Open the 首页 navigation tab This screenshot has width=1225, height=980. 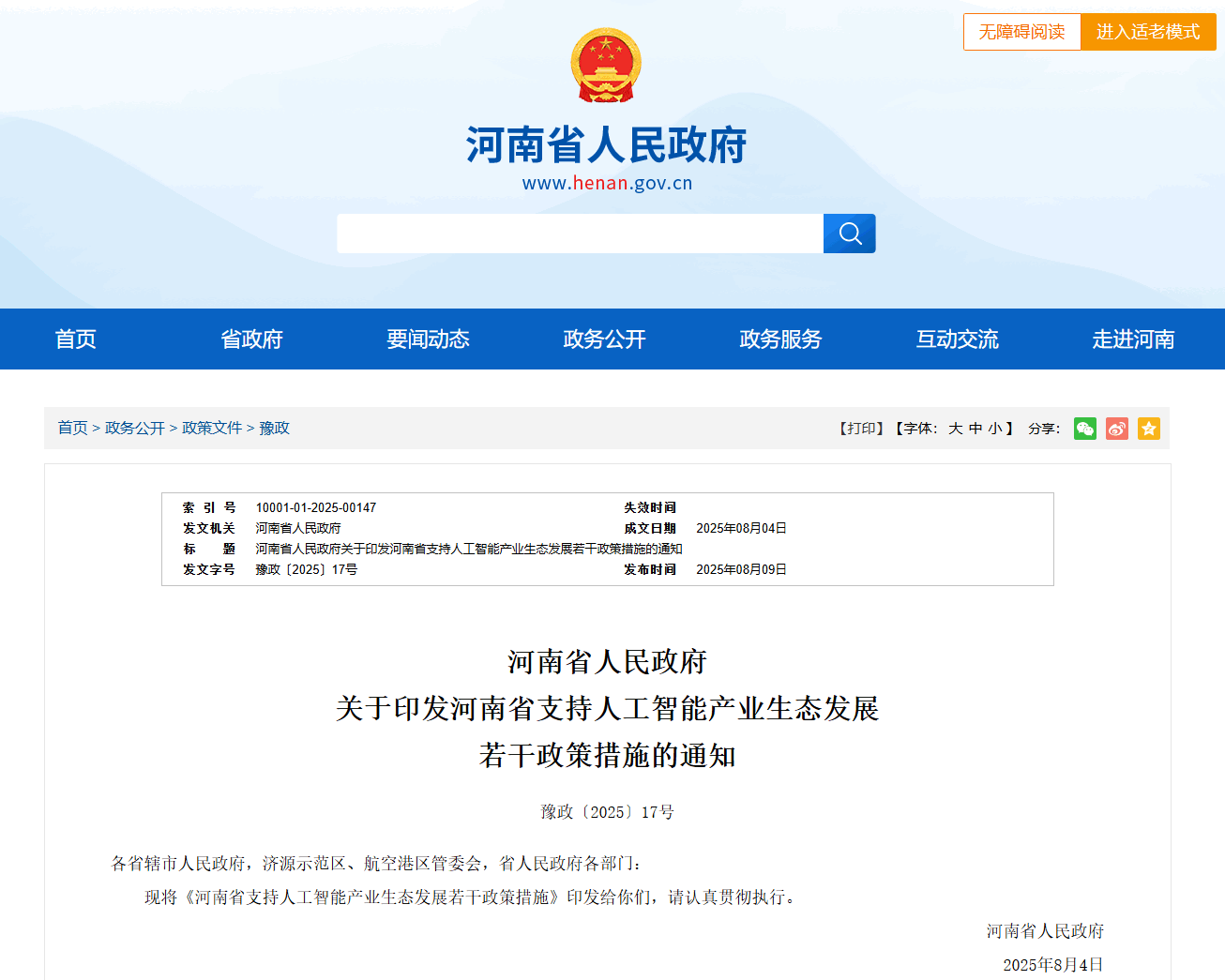coord(76,339)
